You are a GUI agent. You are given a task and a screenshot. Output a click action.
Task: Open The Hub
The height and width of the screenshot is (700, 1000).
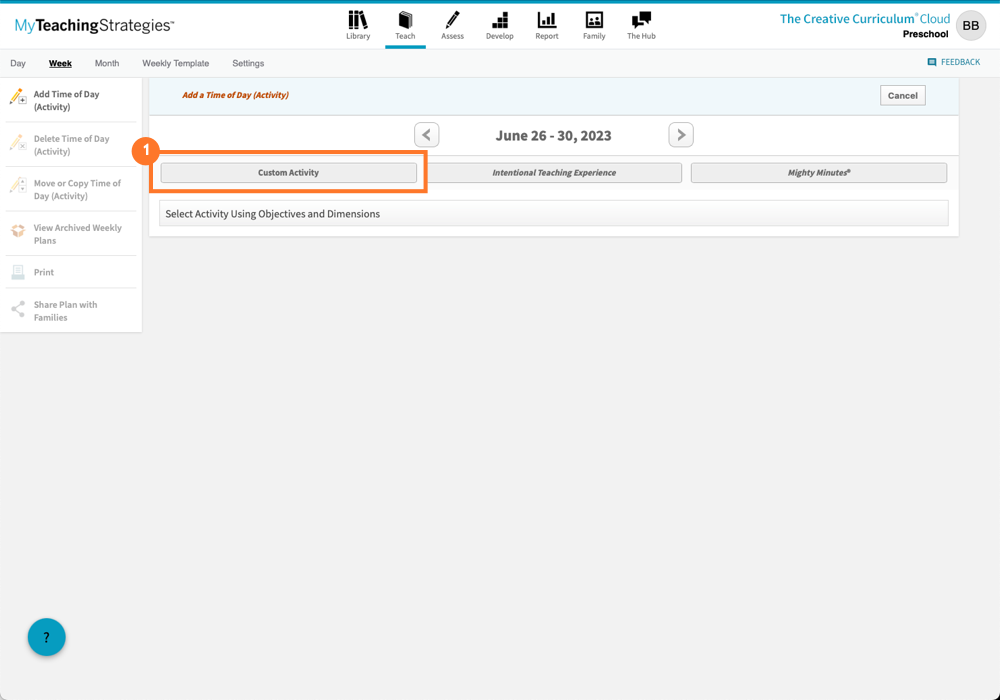pyautogui.click(x=641, y=25)
